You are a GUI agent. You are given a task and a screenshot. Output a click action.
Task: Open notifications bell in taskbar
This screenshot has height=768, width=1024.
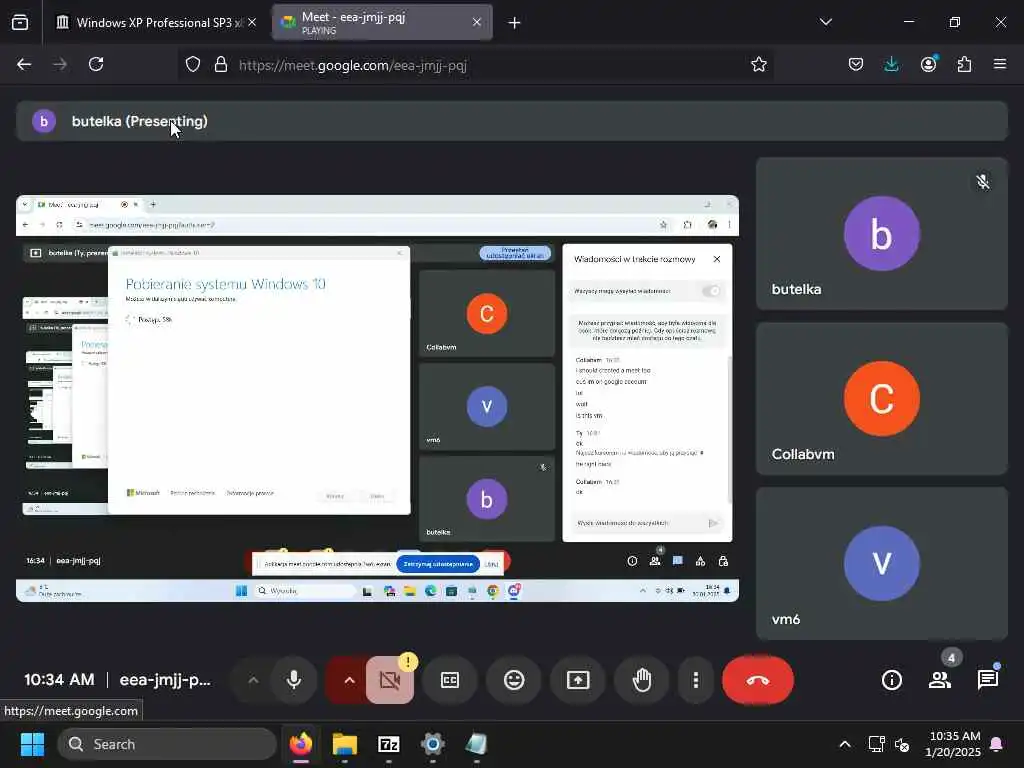tap(996, 744)
